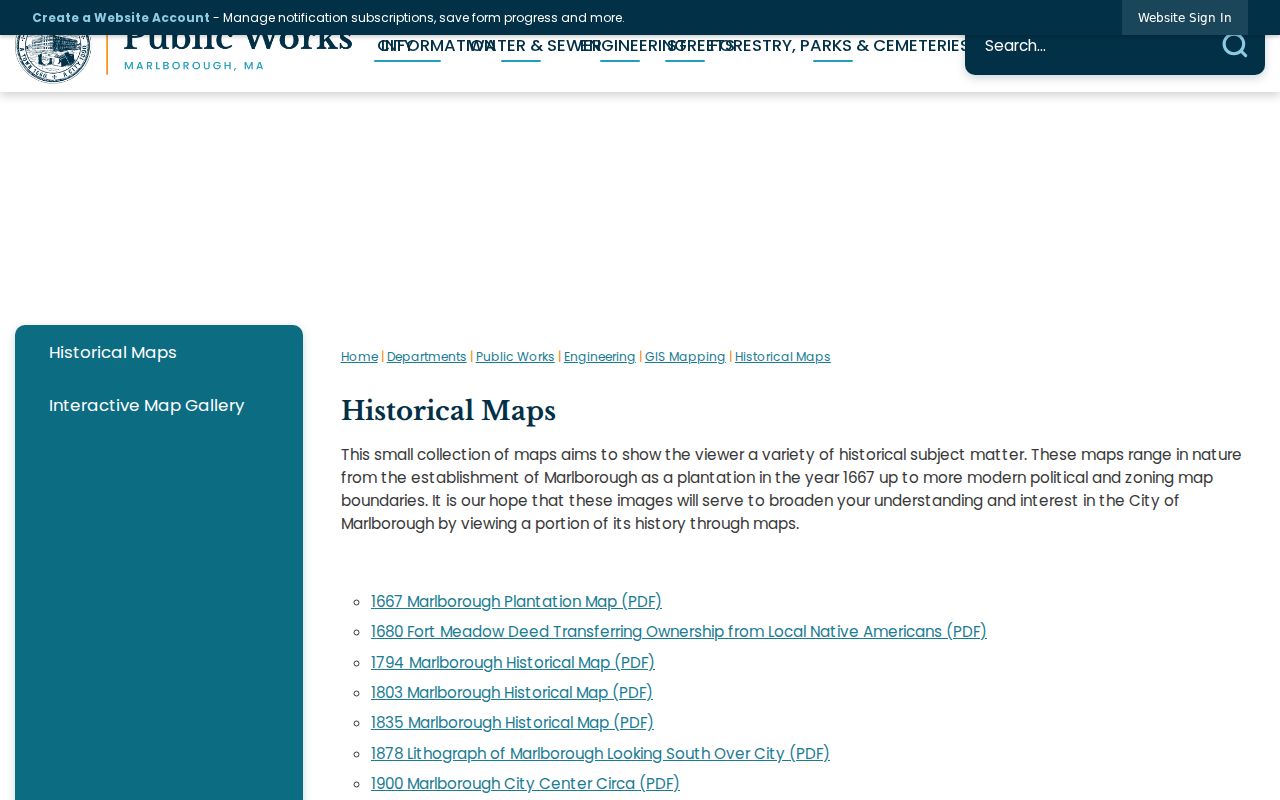Open the Forestry, Parks & Cemeteries menu
This screenshot has width=1280, height=800.
(839, 45)
